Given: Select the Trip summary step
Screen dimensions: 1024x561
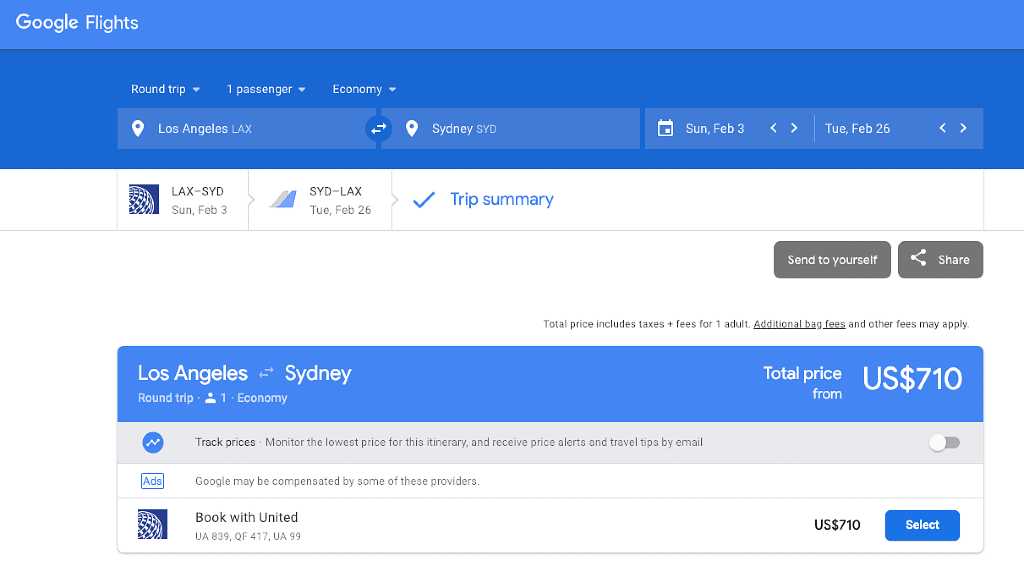Looking at the screenshot, I should (x=501, y=199).
